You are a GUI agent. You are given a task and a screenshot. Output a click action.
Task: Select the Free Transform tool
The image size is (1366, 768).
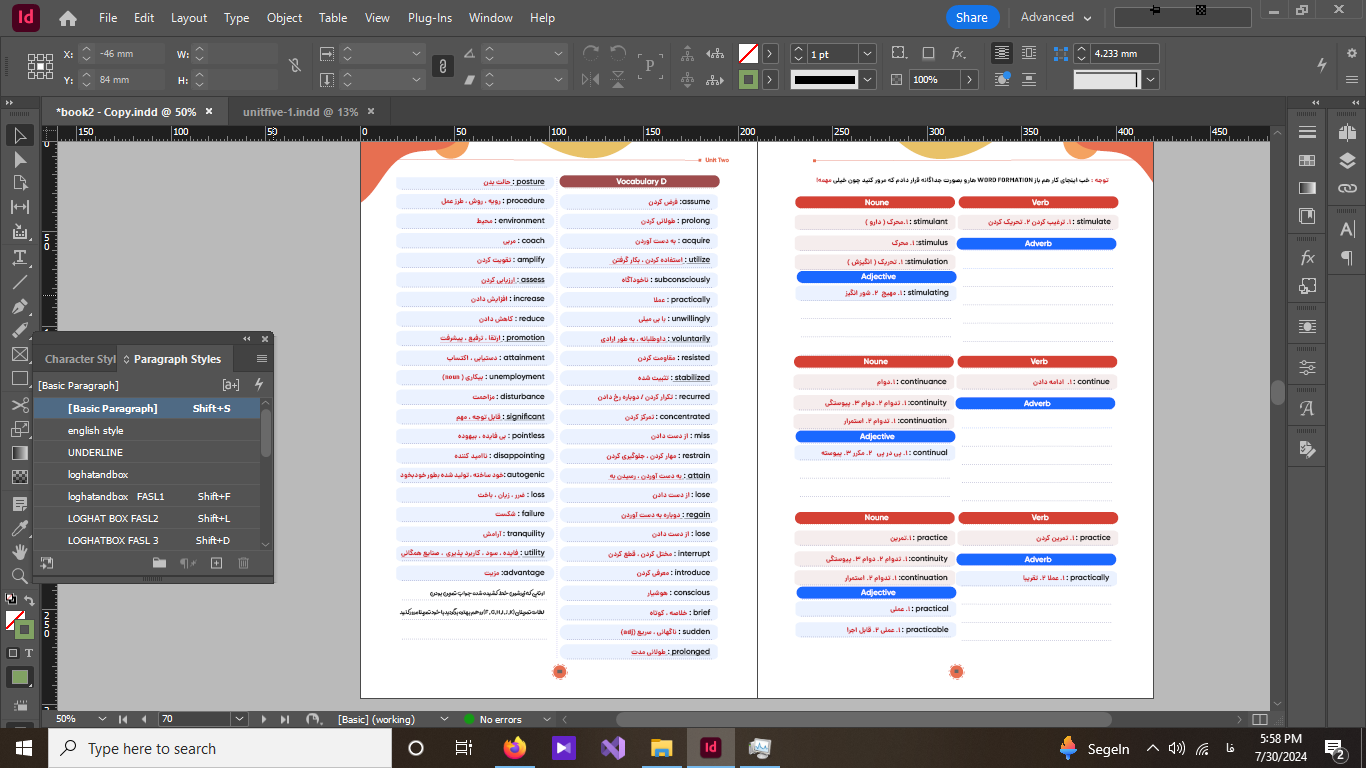(20, 429)
